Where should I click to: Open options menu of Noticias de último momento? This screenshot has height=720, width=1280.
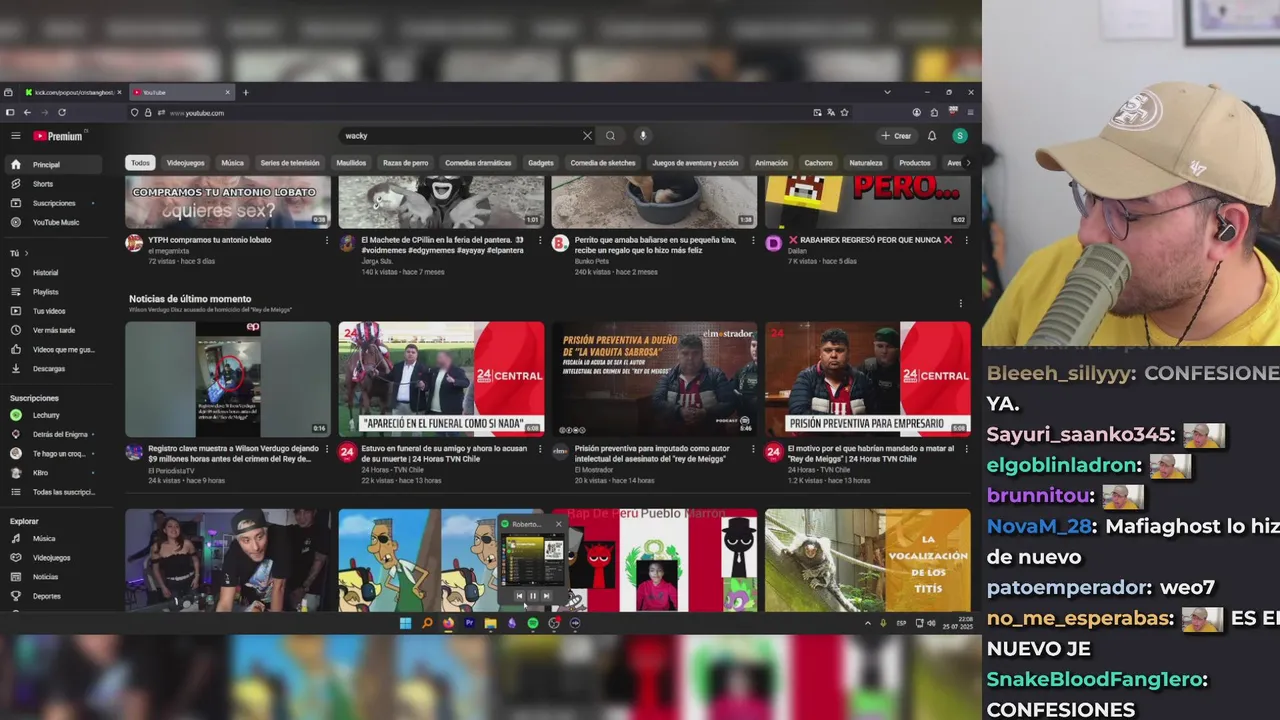coord(960,303)
